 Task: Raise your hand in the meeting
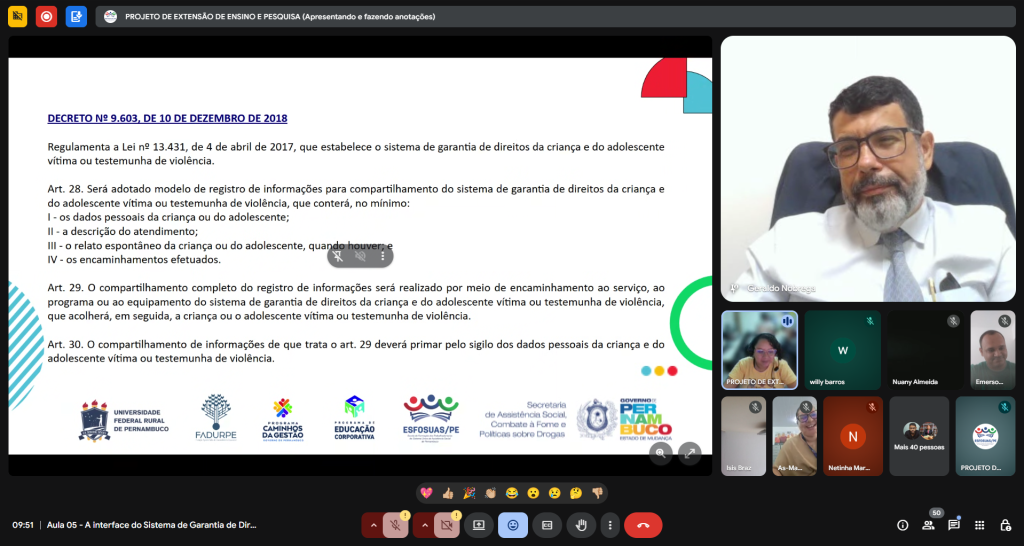[580, 525]
